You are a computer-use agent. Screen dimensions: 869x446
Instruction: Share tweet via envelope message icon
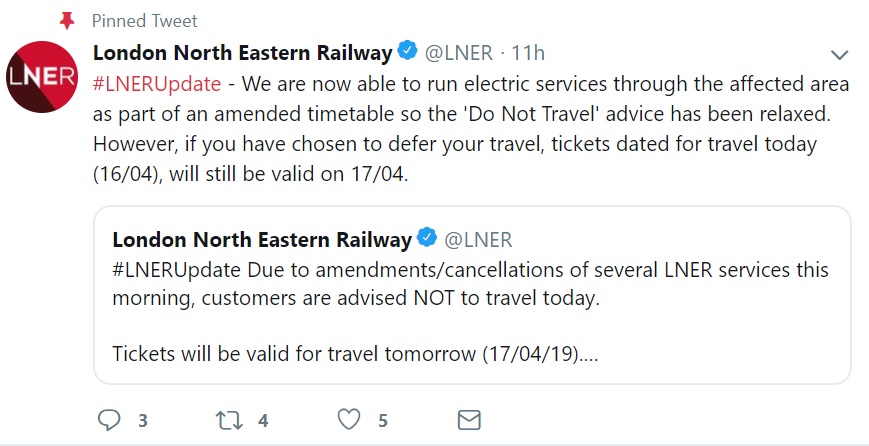[469, 421]
